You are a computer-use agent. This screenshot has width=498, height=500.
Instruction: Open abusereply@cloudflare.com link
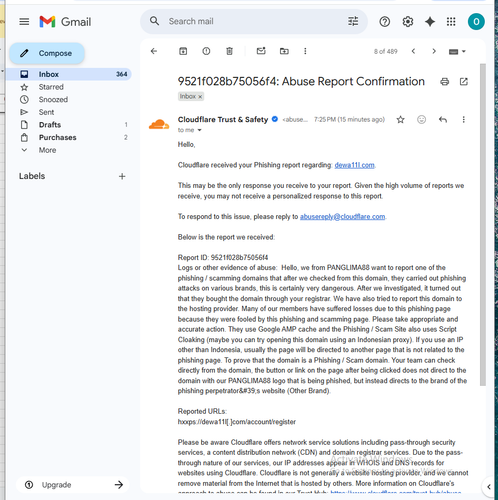[342, 217]
